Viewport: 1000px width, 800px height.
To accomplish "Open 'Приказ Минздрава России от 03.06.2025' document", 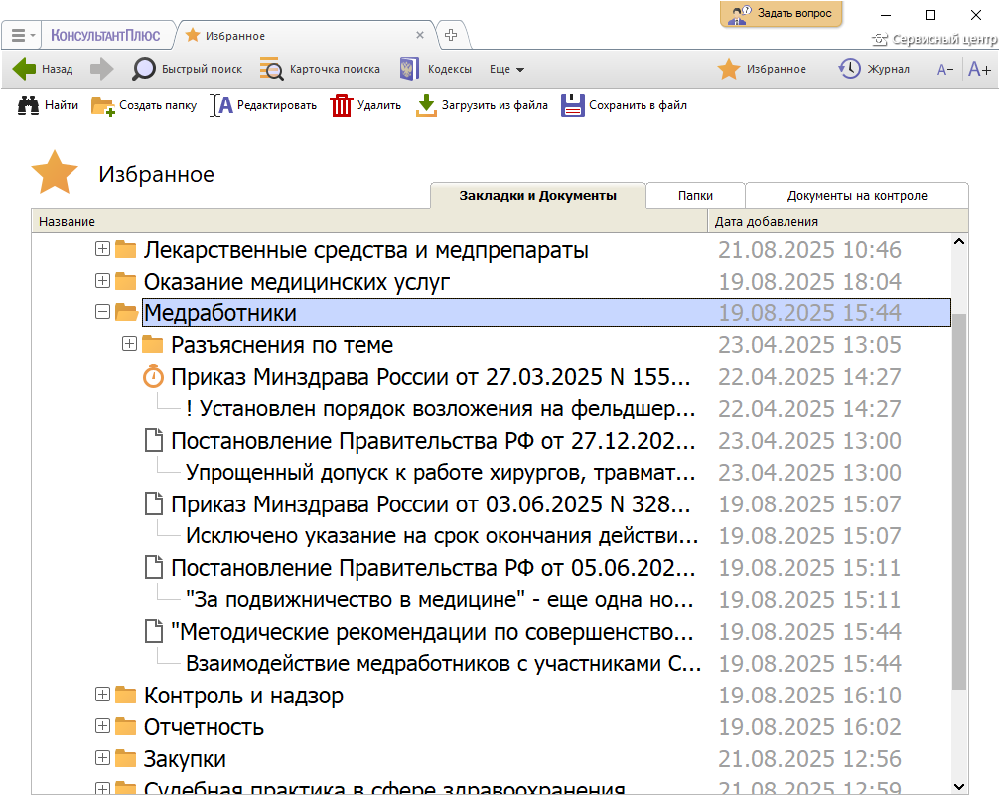I will tap(430, 504).
